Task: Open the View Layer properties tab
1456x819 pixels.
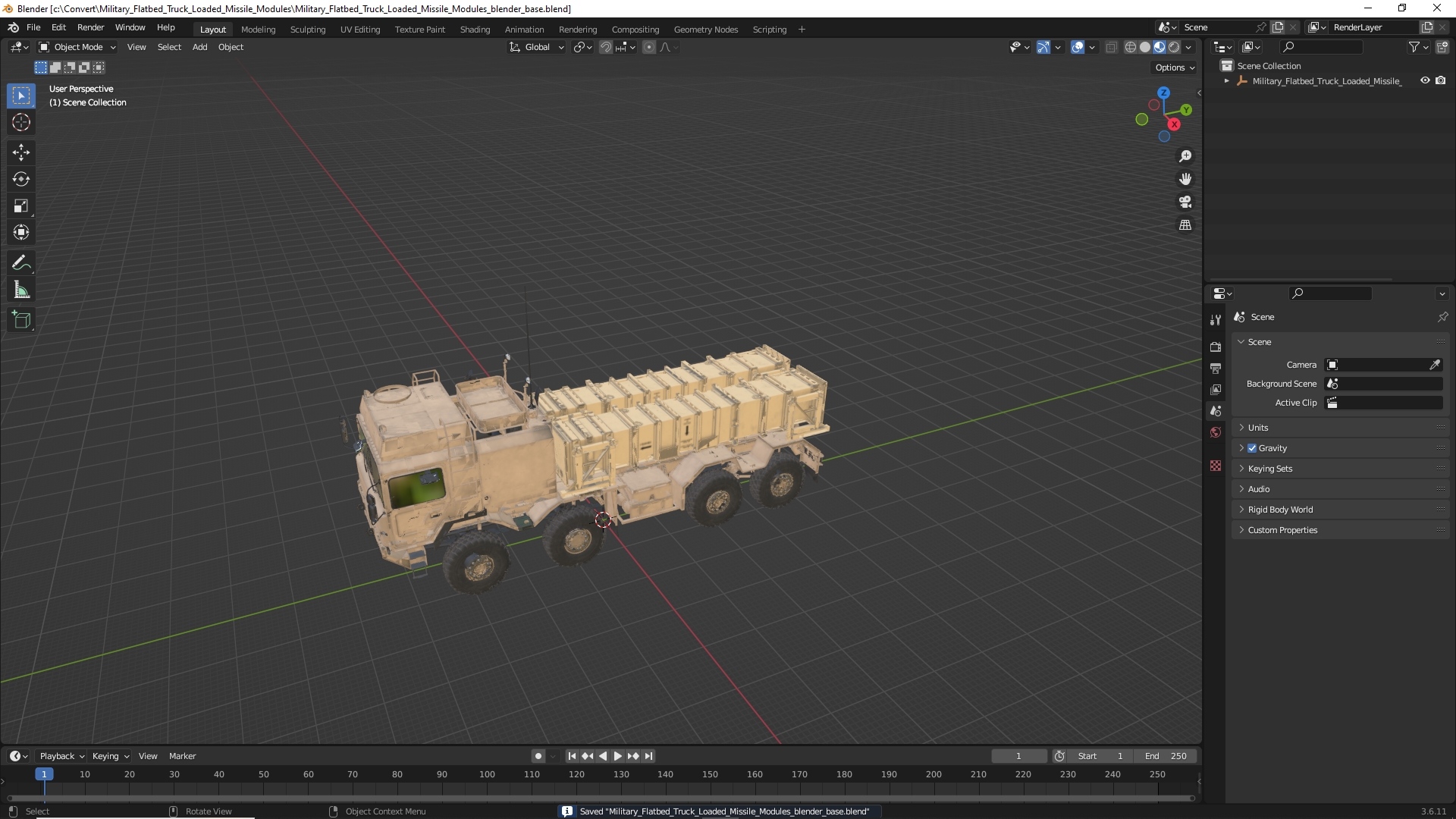Action: [1216, 389]
